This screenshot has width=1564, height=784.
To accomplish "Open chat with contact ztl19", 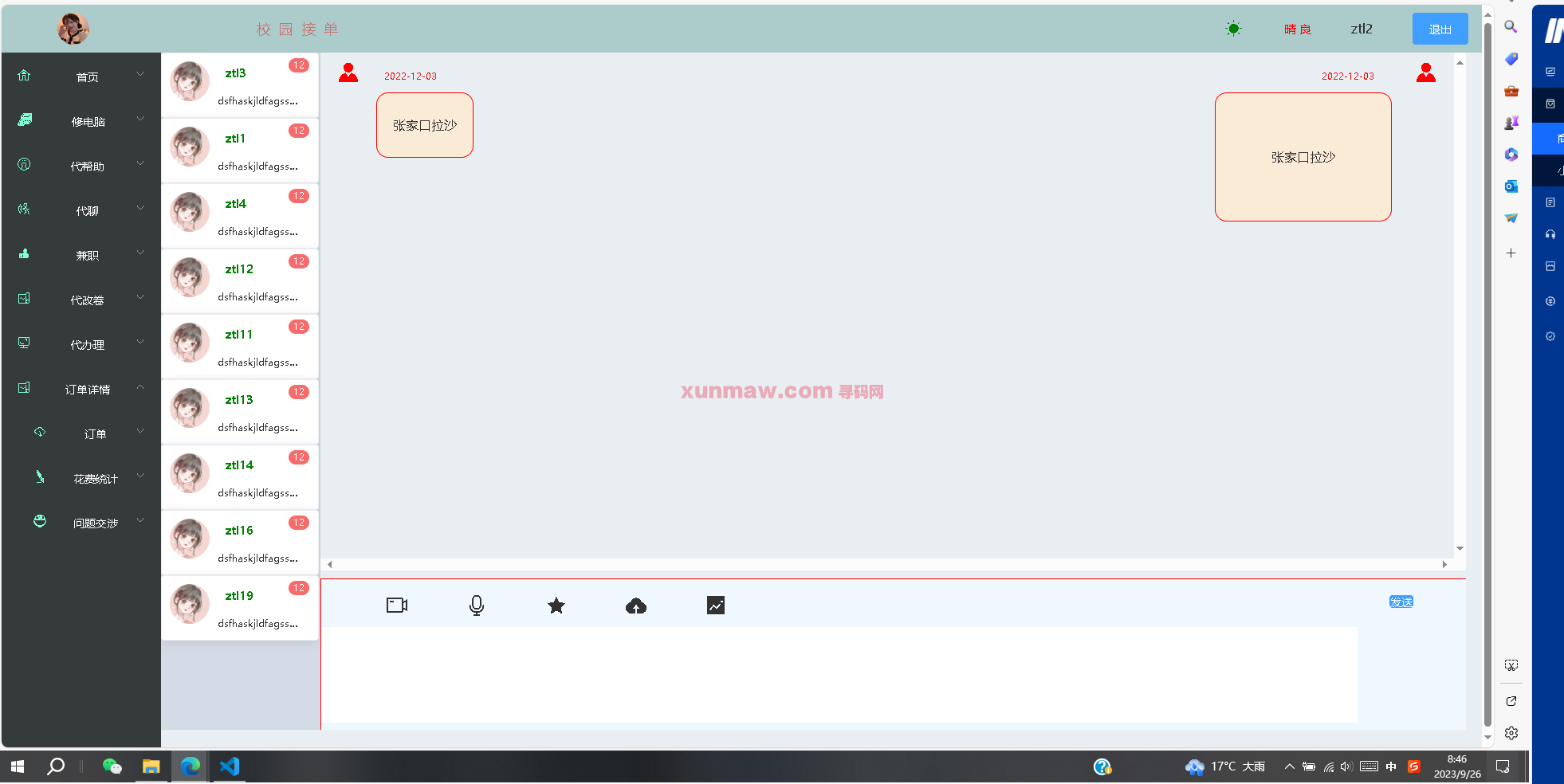I will (240, 608).
